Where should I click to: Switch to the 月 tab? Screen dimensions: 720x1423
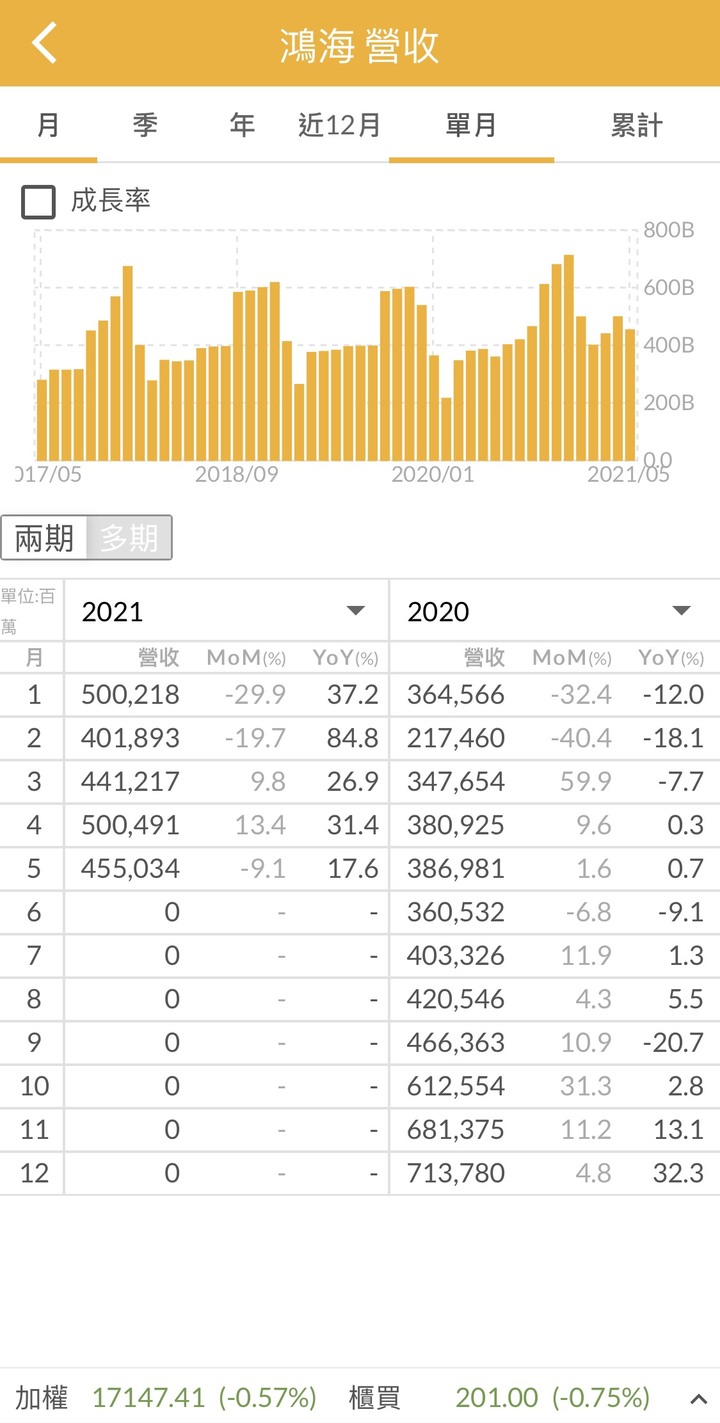[48, 125]
